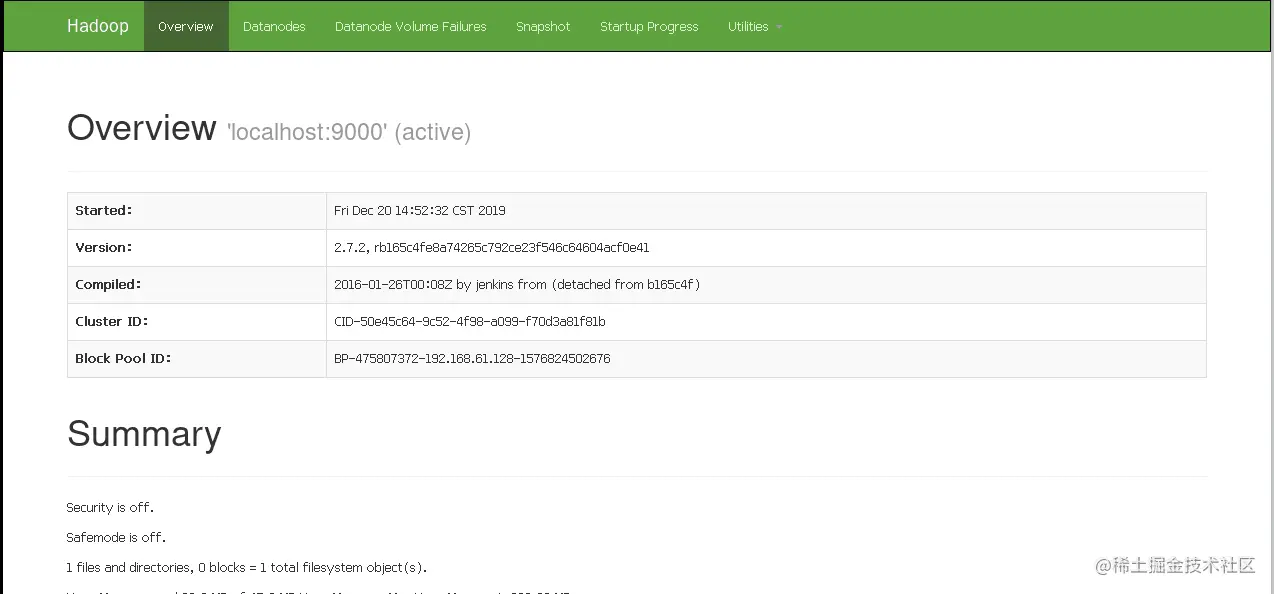Go to Datanode Volume Failures tab
The width and height of the screenshot is (1274, 594).
tap(410, 27)
